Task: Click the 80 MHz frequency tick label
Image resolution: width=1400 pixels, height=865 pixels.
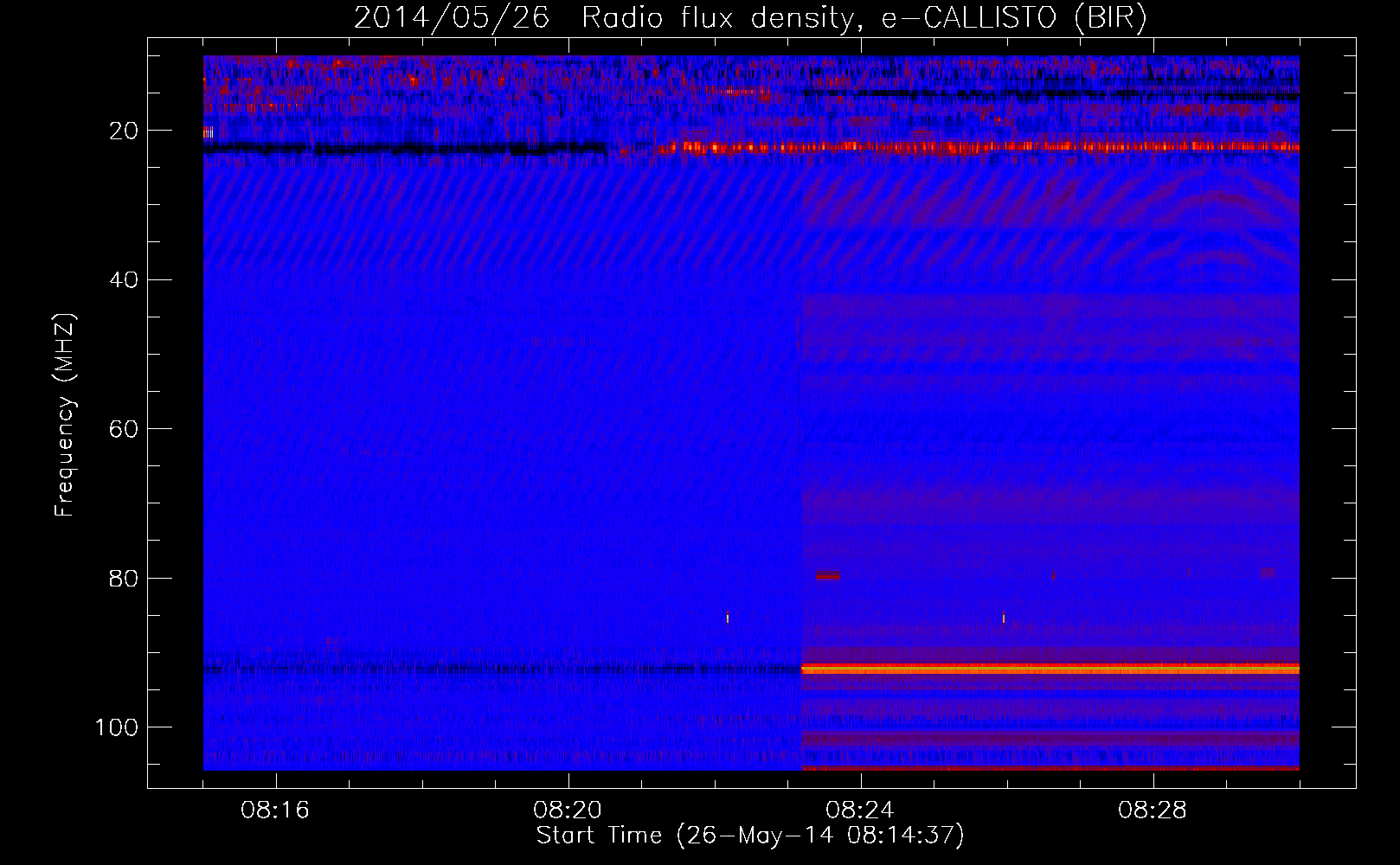Action: click(125, 578)
